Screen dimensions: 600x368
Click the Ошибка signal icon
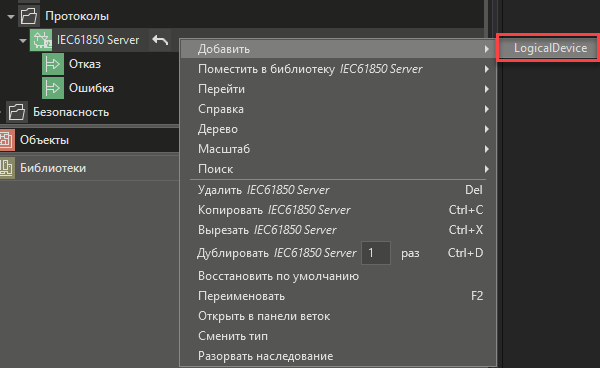coord(53,88)
